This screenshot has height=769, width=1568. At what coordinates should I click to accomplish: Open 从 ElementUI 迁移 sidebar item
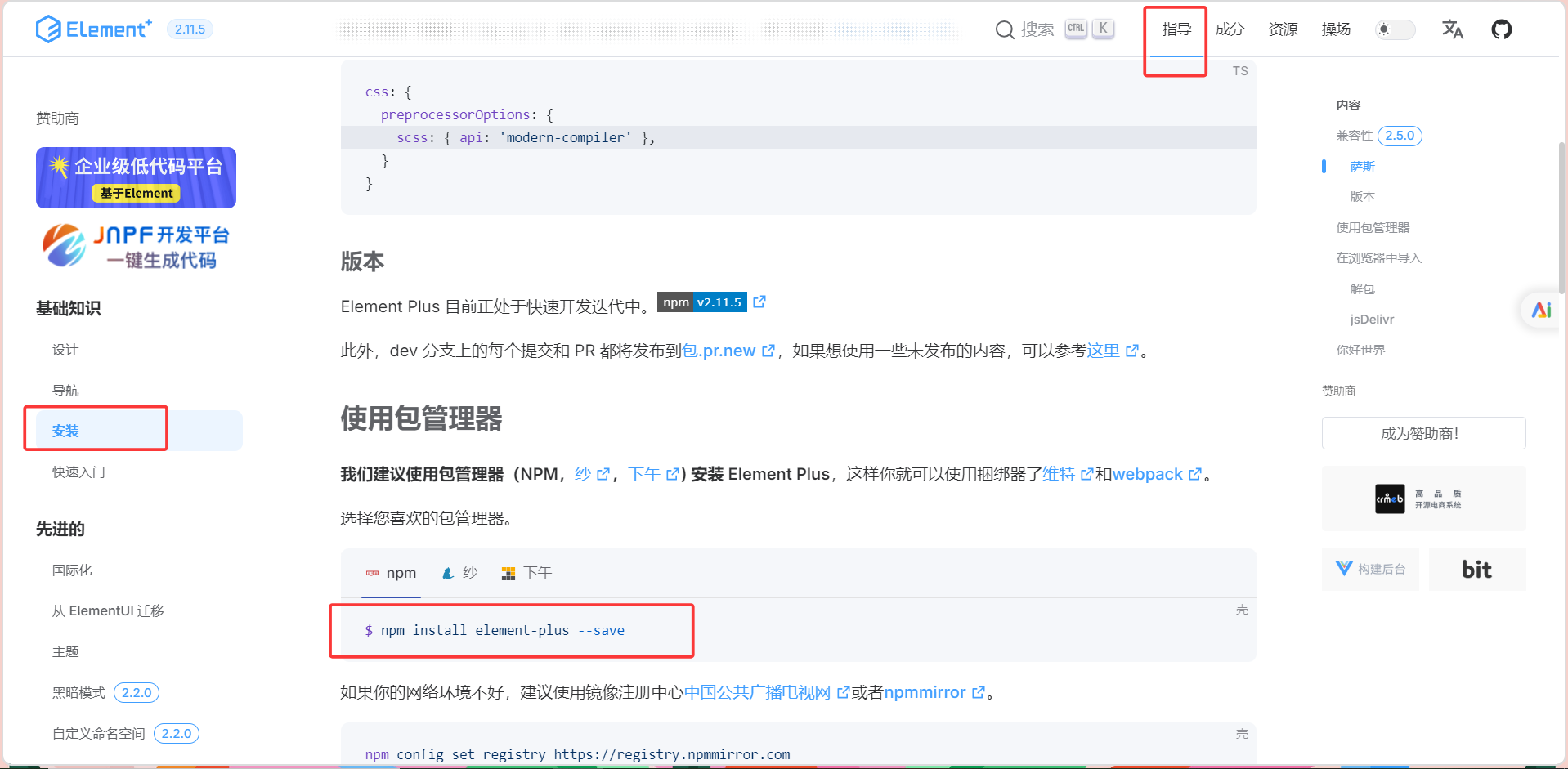(108, 611)
